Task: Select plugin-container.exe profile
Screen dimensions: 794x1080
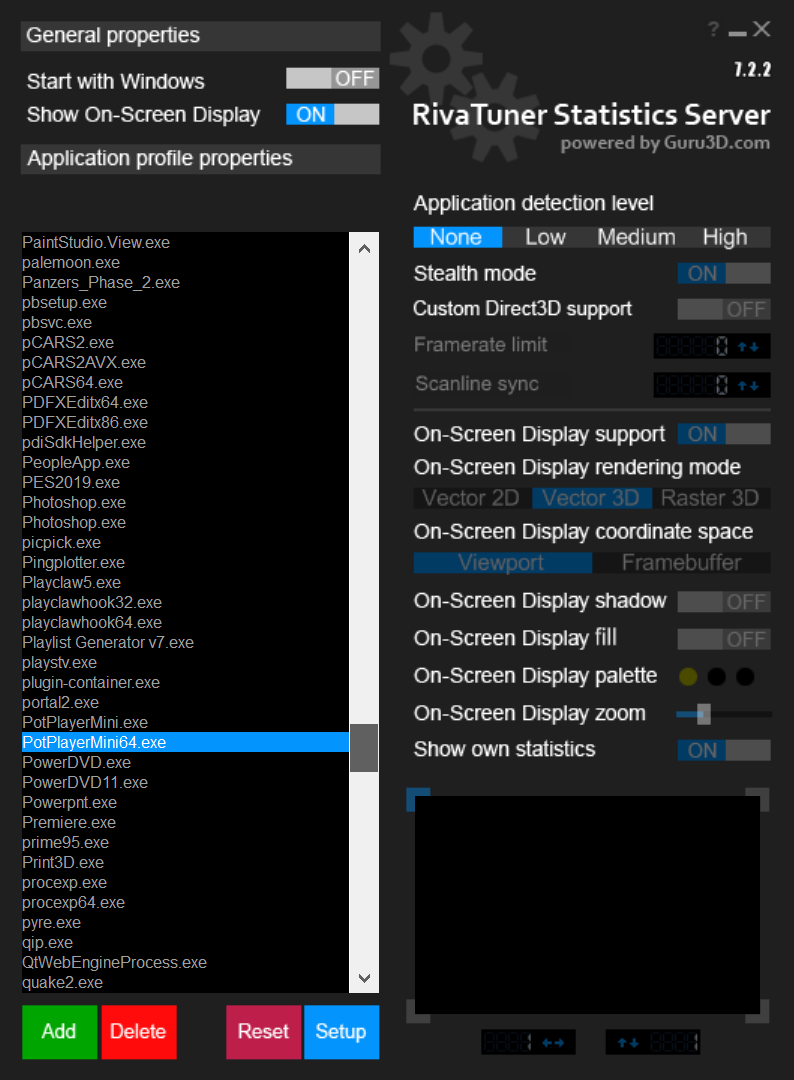Action: (x=185, y=682)
